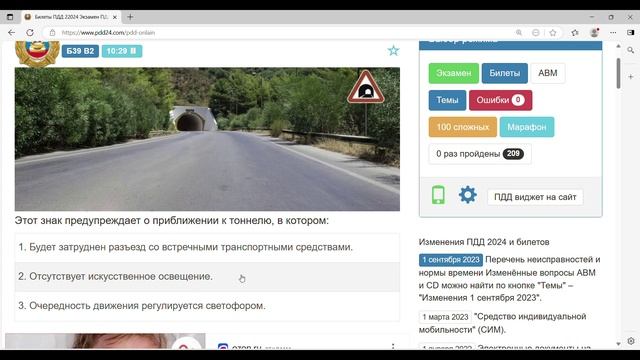
Task: Click the heading Изменения ПДД 2024 и билетов
Action: pos(484,242)
